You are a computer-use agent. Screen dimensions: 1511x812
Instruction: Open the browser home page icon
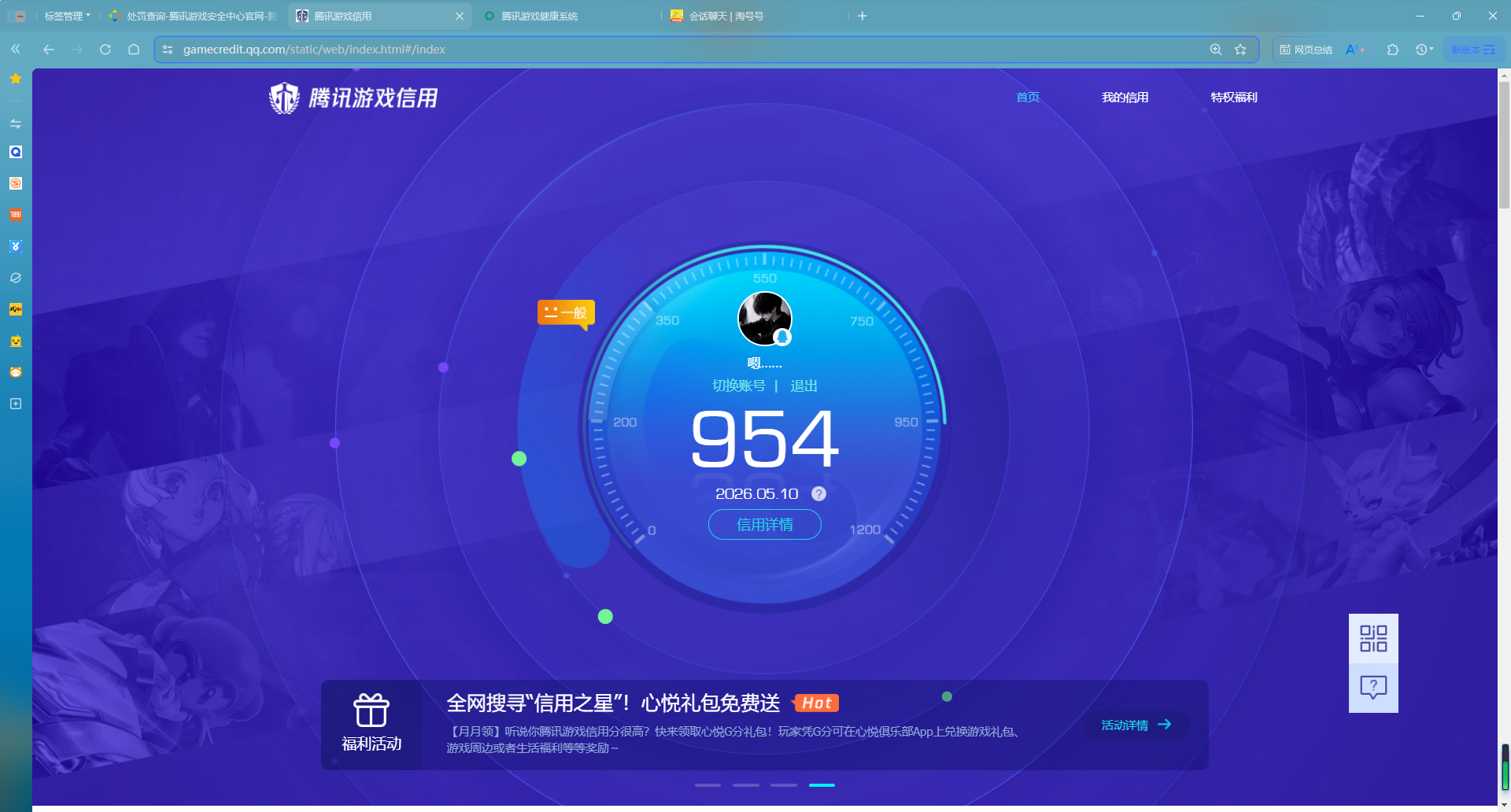(x=134, y=49)
